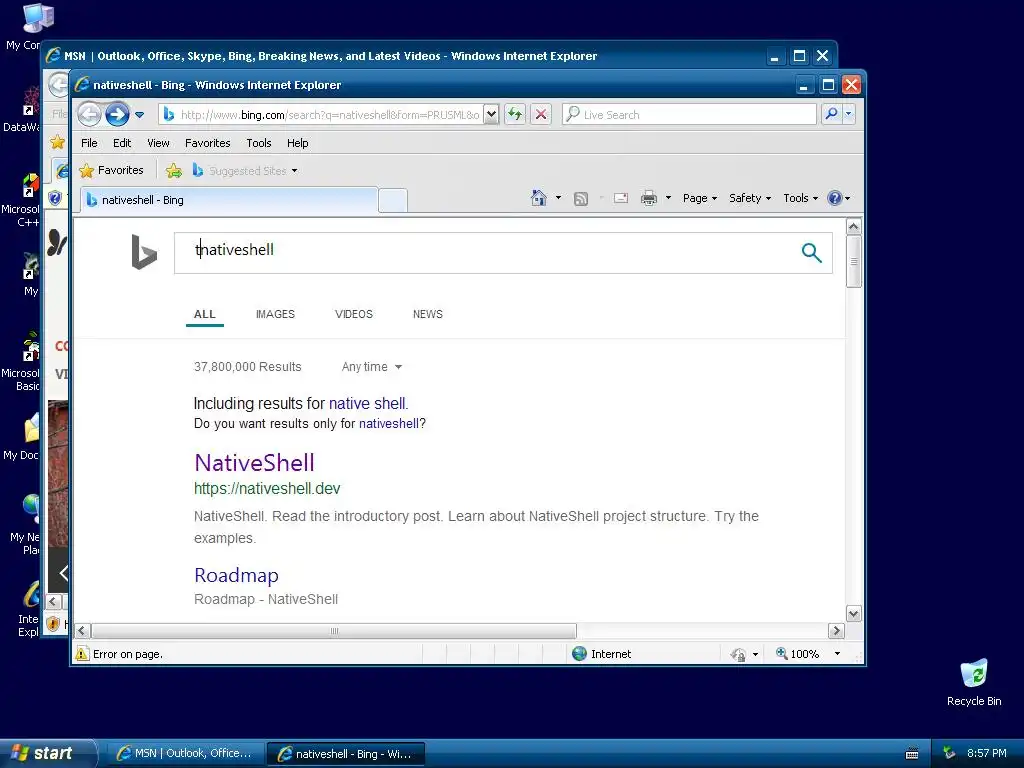Click the results only for nativeshell link
1024x768 pixels.
click(389, 424)
